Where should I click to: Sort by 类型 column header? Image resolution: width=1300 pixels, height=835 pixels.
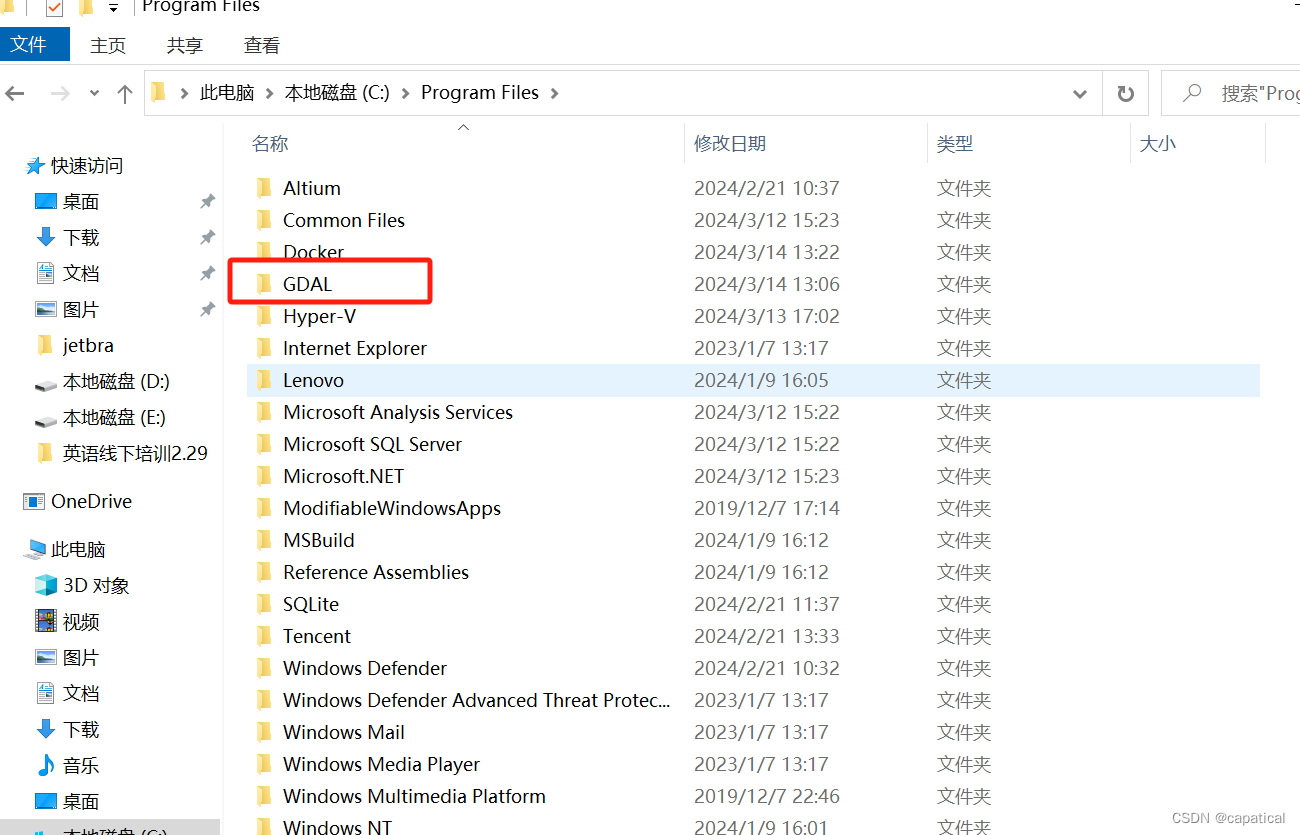point(955,144)
